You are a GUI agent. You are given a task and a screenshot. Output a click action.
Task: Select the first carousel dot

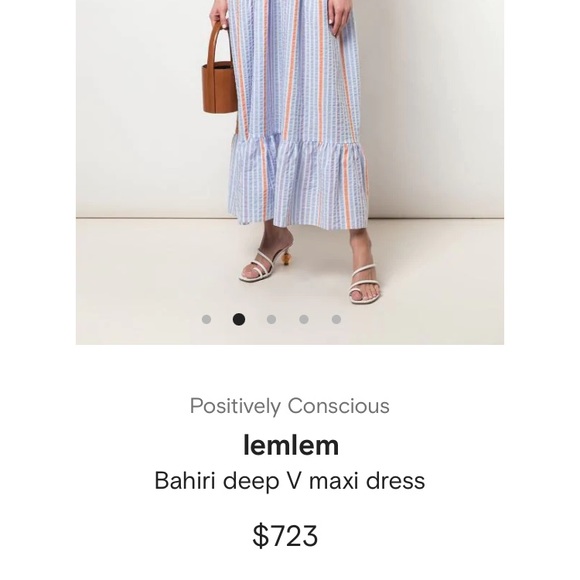[x=206, y=319]
